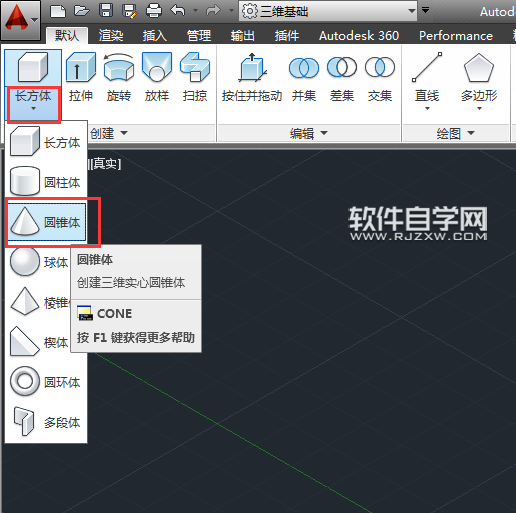Open the 管理 ribbon tab
Image resolution: width=516 pixels, height=513 pixels.
[x=199, y=35]
